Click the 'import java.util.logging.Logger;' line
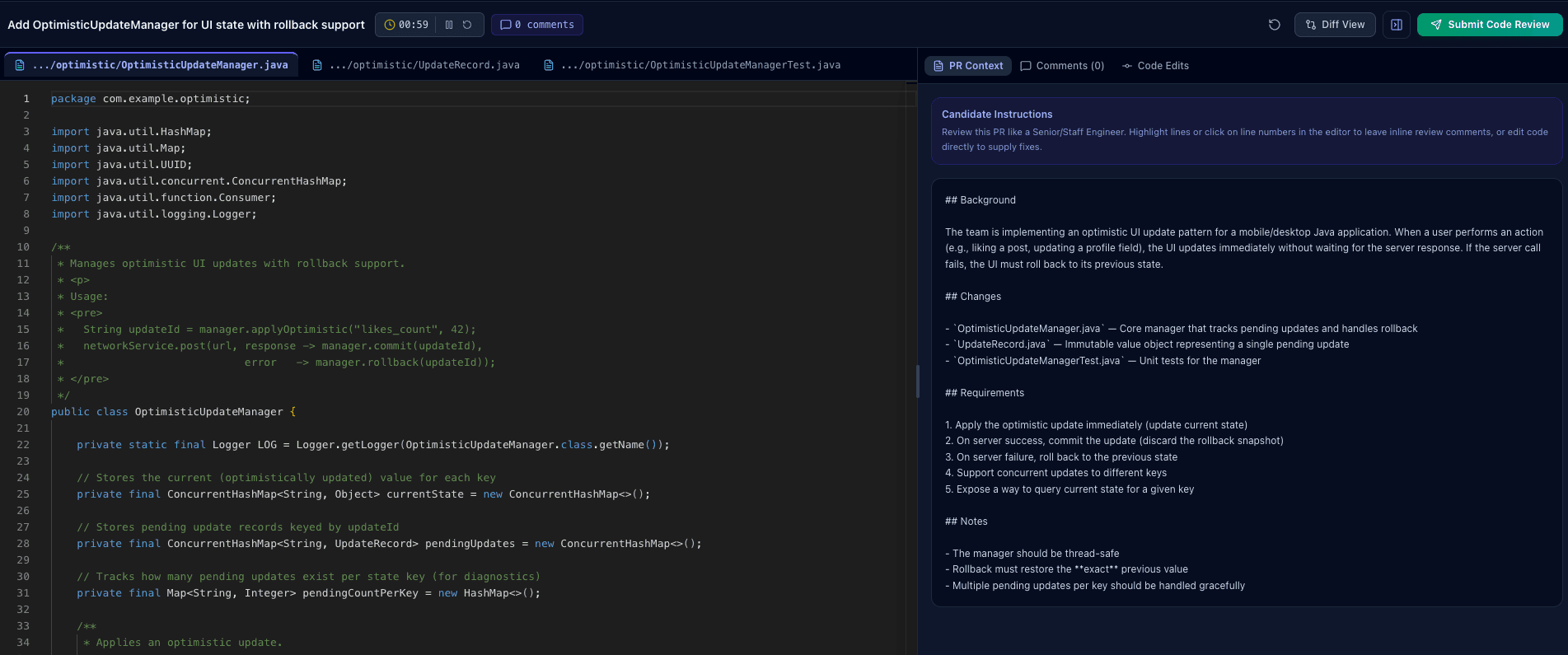The height and width of the screenshot is (655, 1568). 154,214
